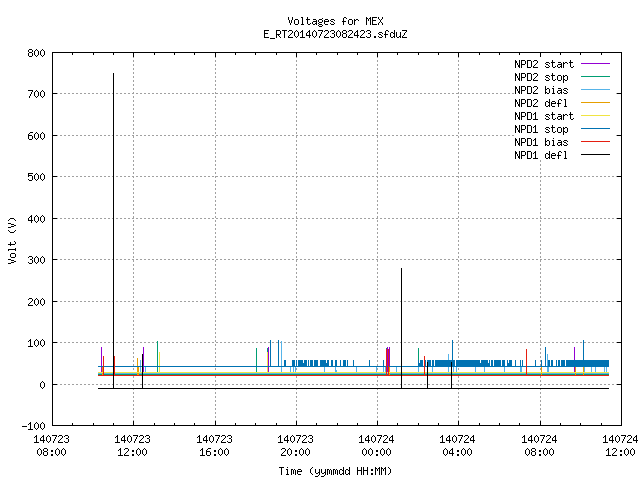This screenshot has height=480, width=640.
Task: Click the 'NPD2 start' legend label
Action: 544,64
